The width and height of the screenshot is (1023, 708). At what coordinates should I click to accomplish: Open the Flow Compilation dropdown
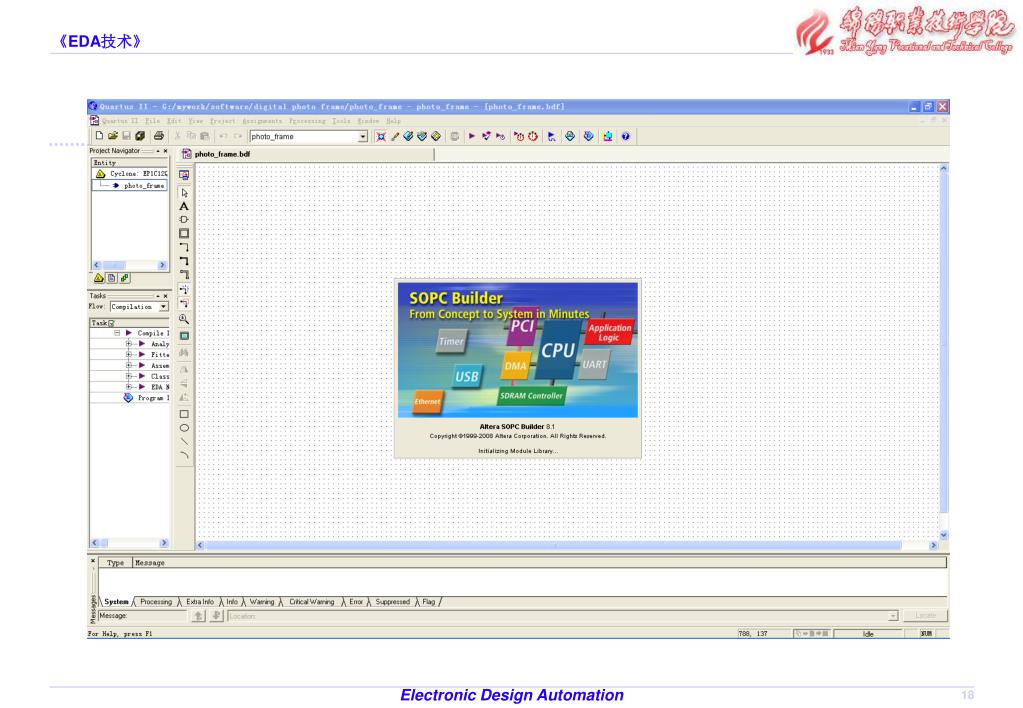click(x=164, y=307)
